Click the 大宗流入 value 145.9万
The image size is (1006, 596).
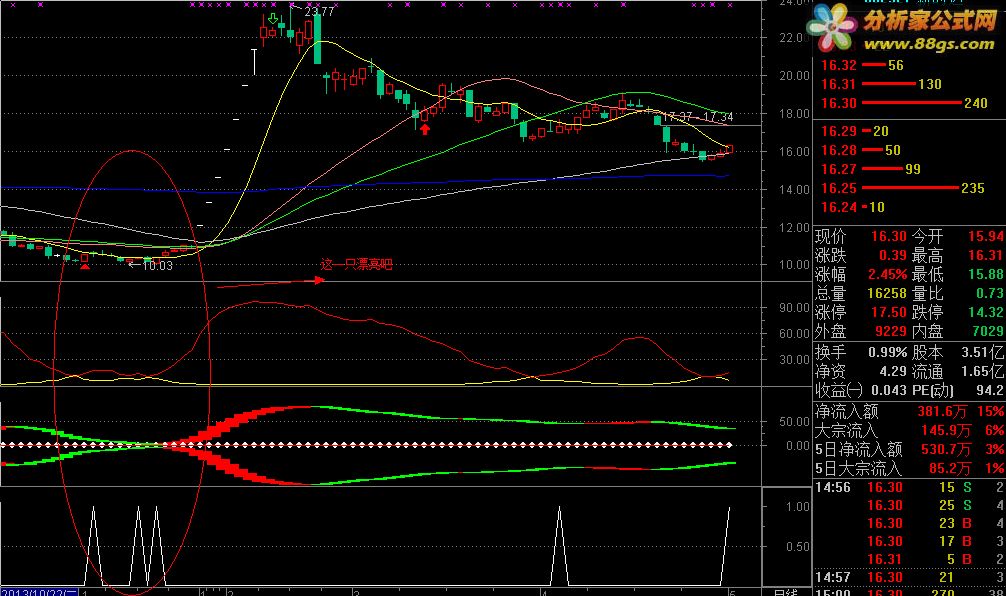pyautogui.click(x=944, y=430)
